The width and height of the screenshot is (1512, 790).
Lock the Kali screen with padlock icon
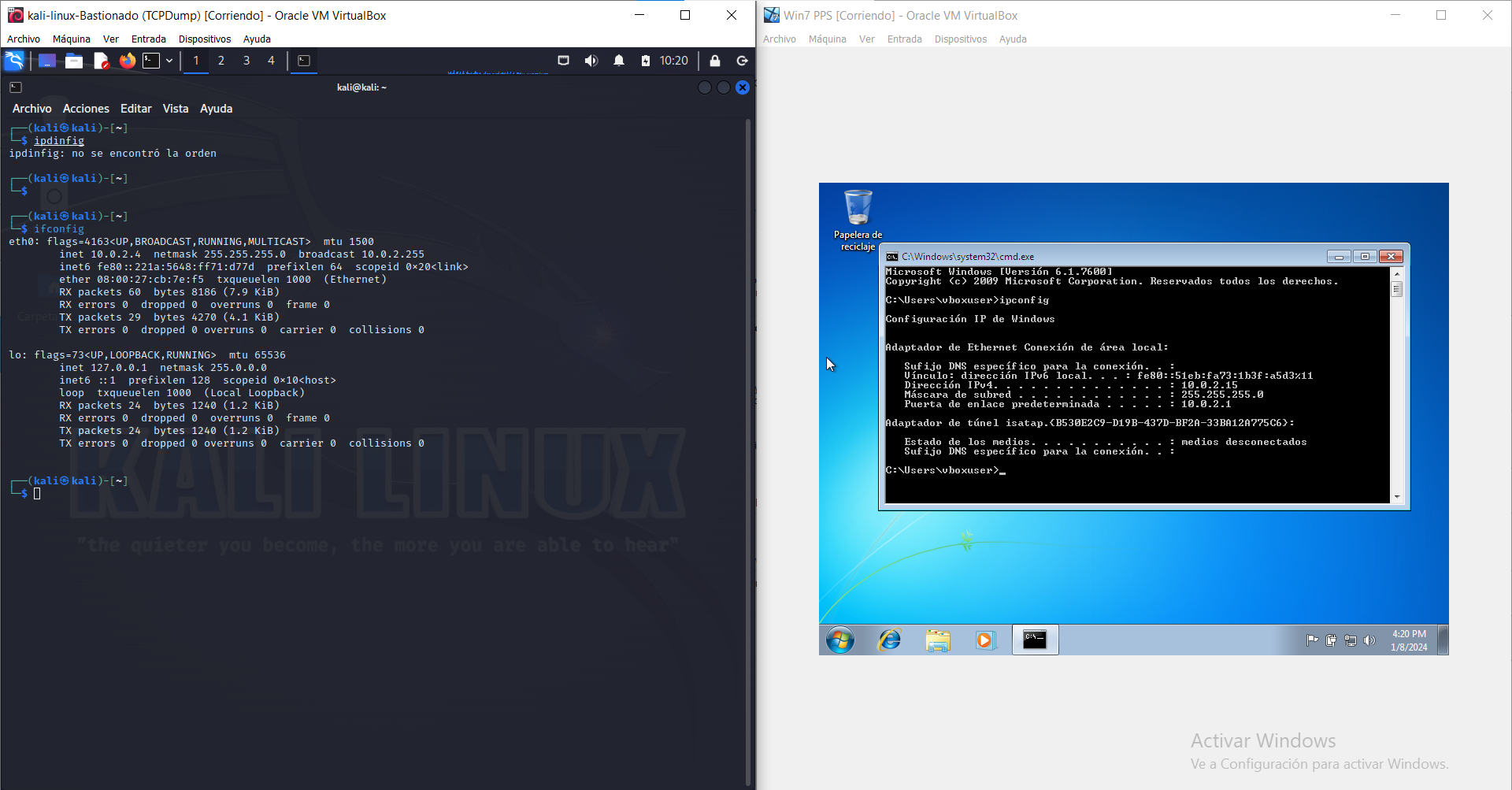[715, 61]
